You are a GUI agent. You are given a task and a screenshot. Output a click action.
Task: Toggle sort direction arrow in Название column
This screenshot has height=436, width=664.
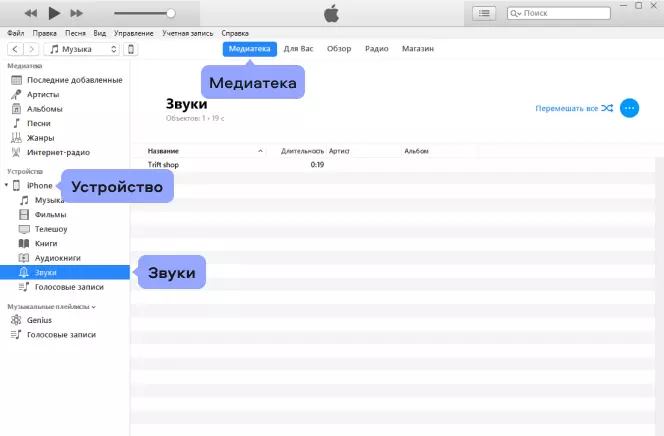point(260,151)
